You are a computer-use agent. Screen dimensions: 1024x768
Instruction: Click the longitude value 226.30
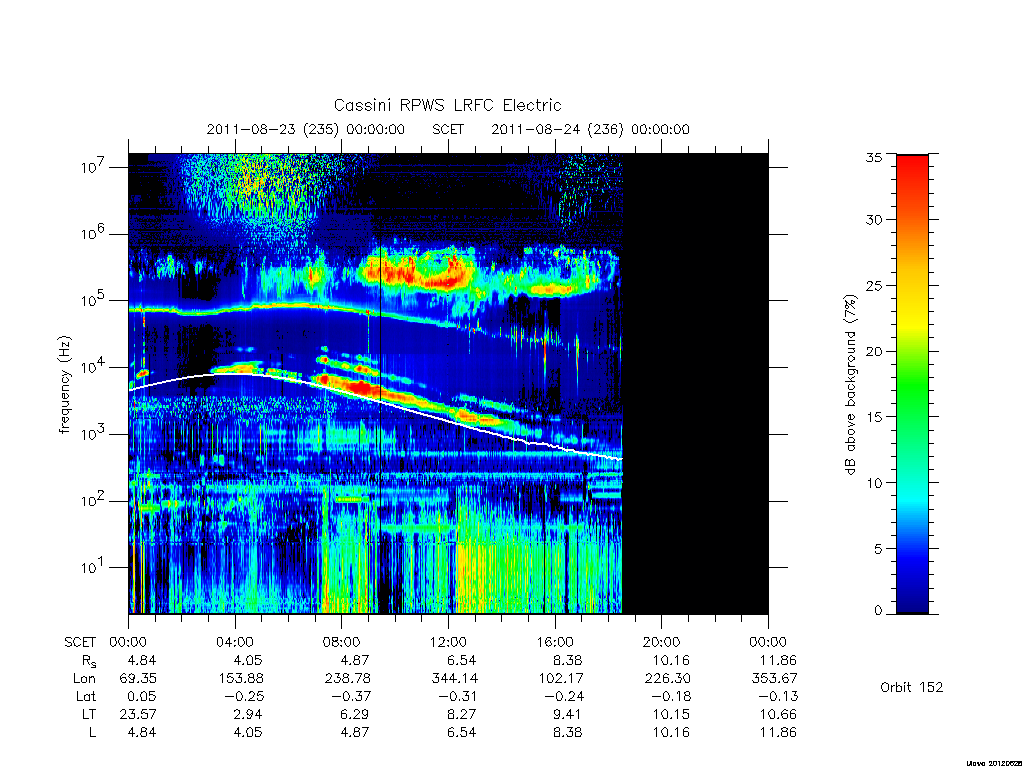(x=667, y=679)
